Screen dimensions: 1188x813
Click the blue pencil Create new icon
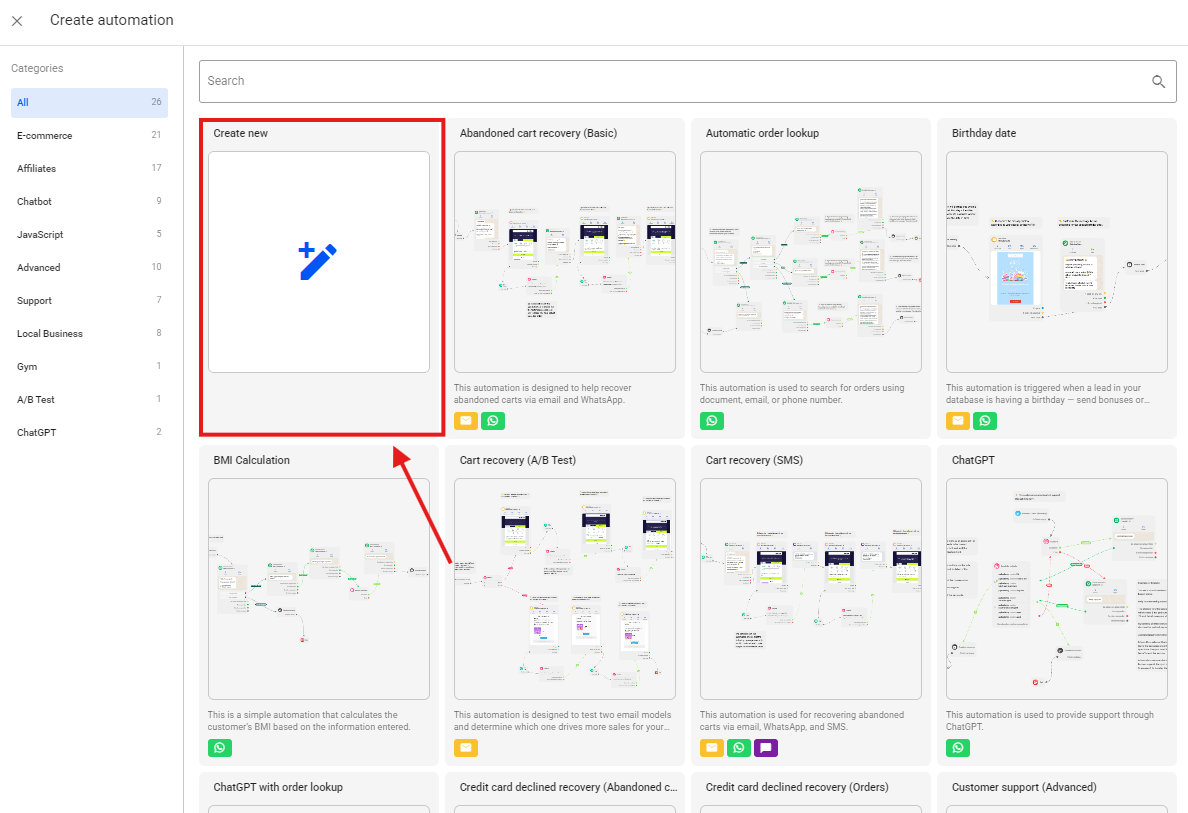pyautogui.click(x=318, y=262)
